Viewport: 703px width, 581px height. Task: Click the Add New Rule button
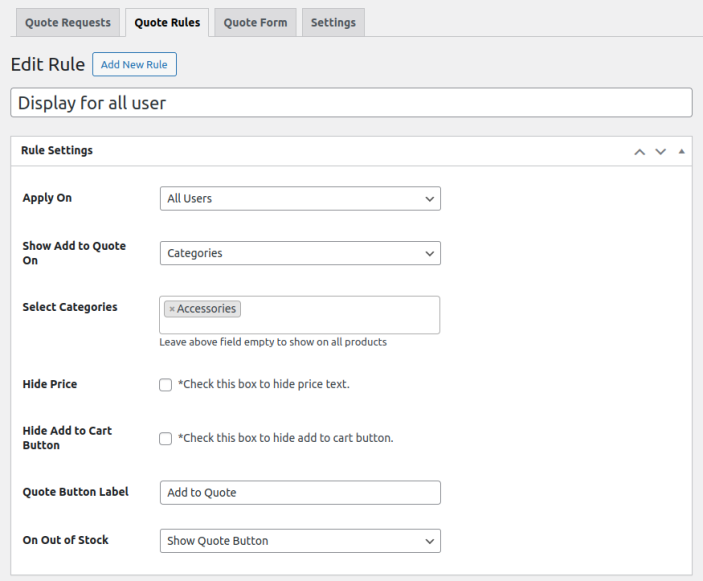click(134, 65)
